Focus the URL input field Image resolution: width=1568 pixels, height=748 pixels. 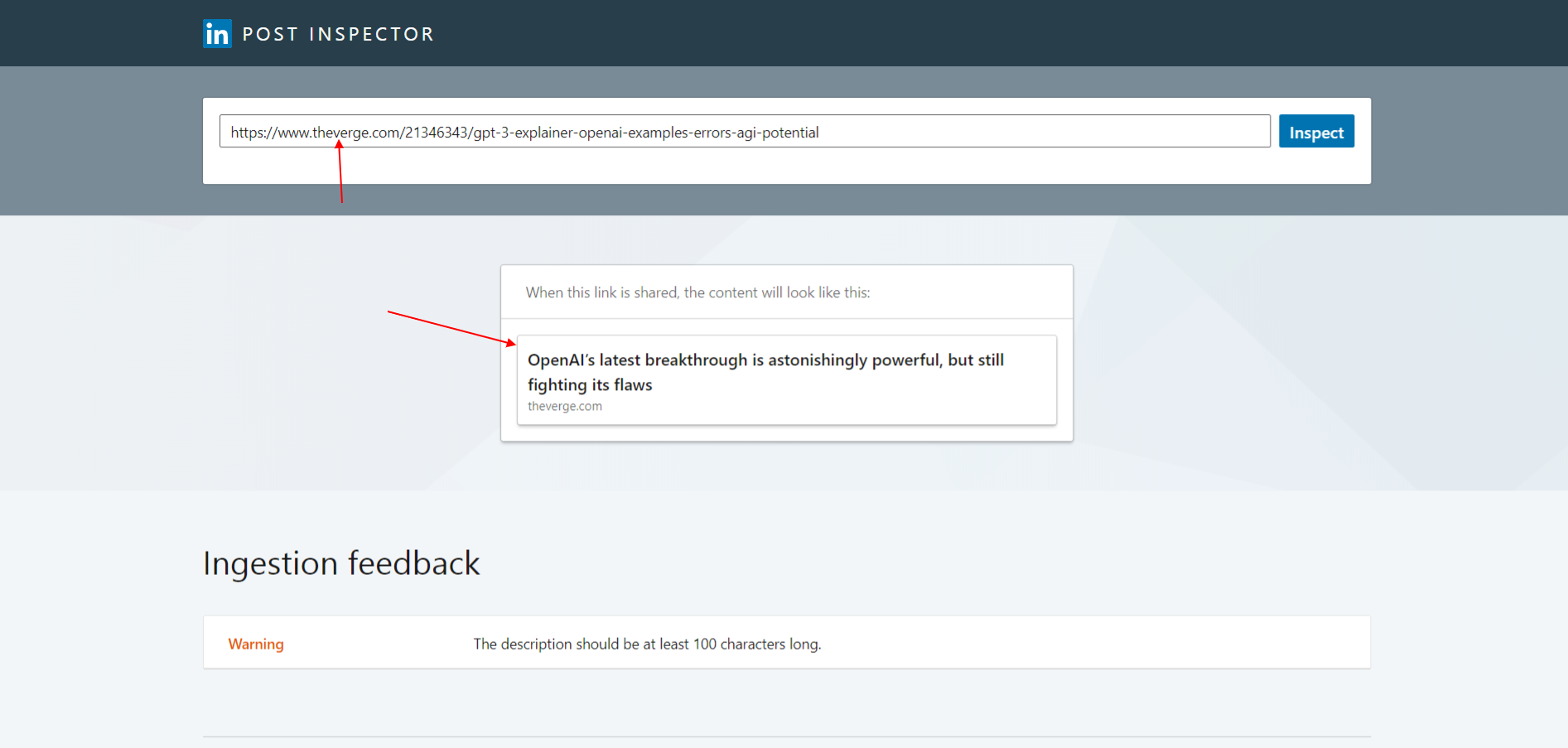coord(745,132)
